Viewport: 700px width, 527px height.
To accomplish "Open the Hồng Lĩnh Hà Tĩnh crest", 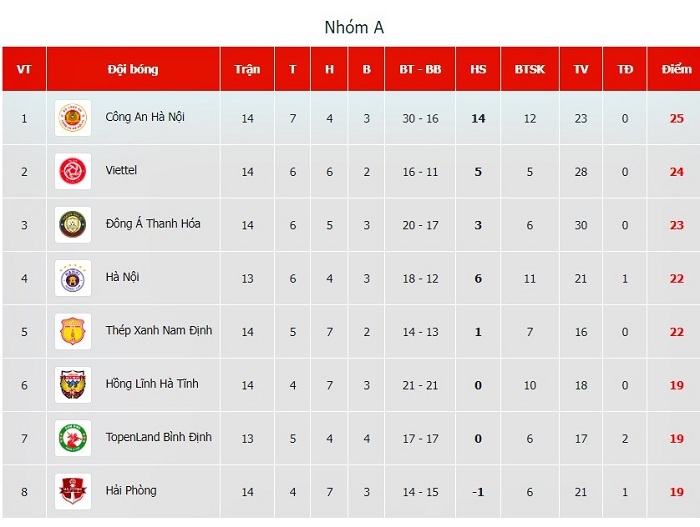I will [x=73, y=385].
